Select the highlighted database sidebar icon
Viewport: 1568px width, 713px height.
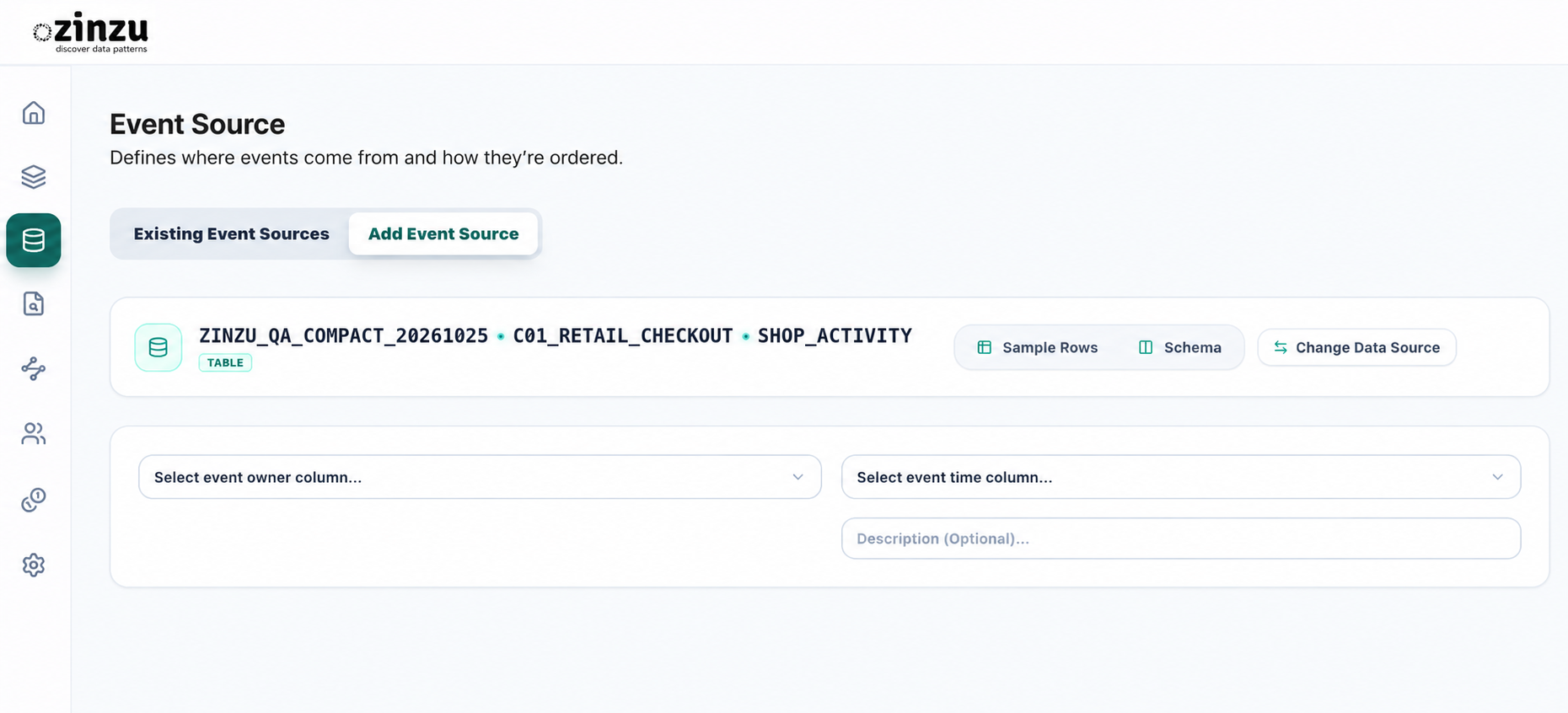(34, 240)
